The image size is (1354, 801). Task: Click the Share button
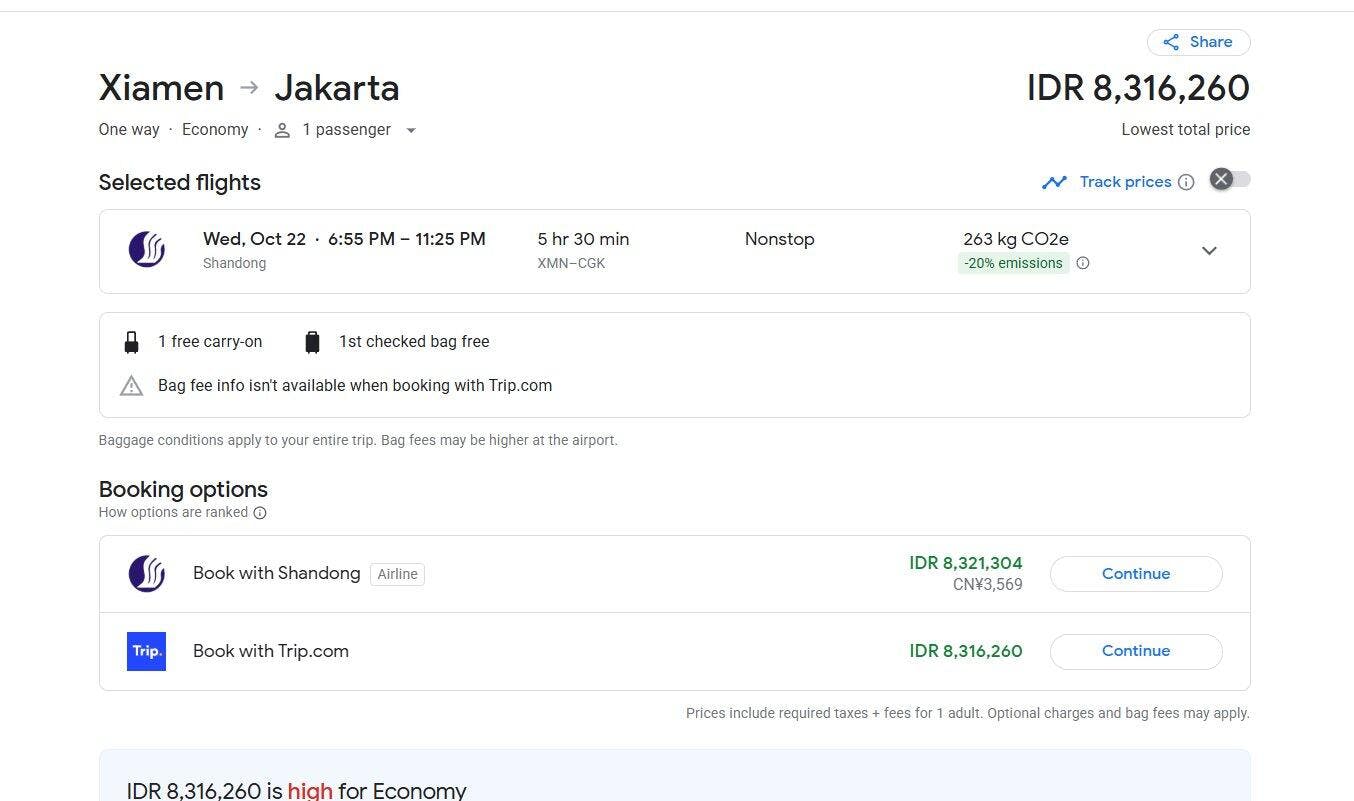coord(1198,42)
